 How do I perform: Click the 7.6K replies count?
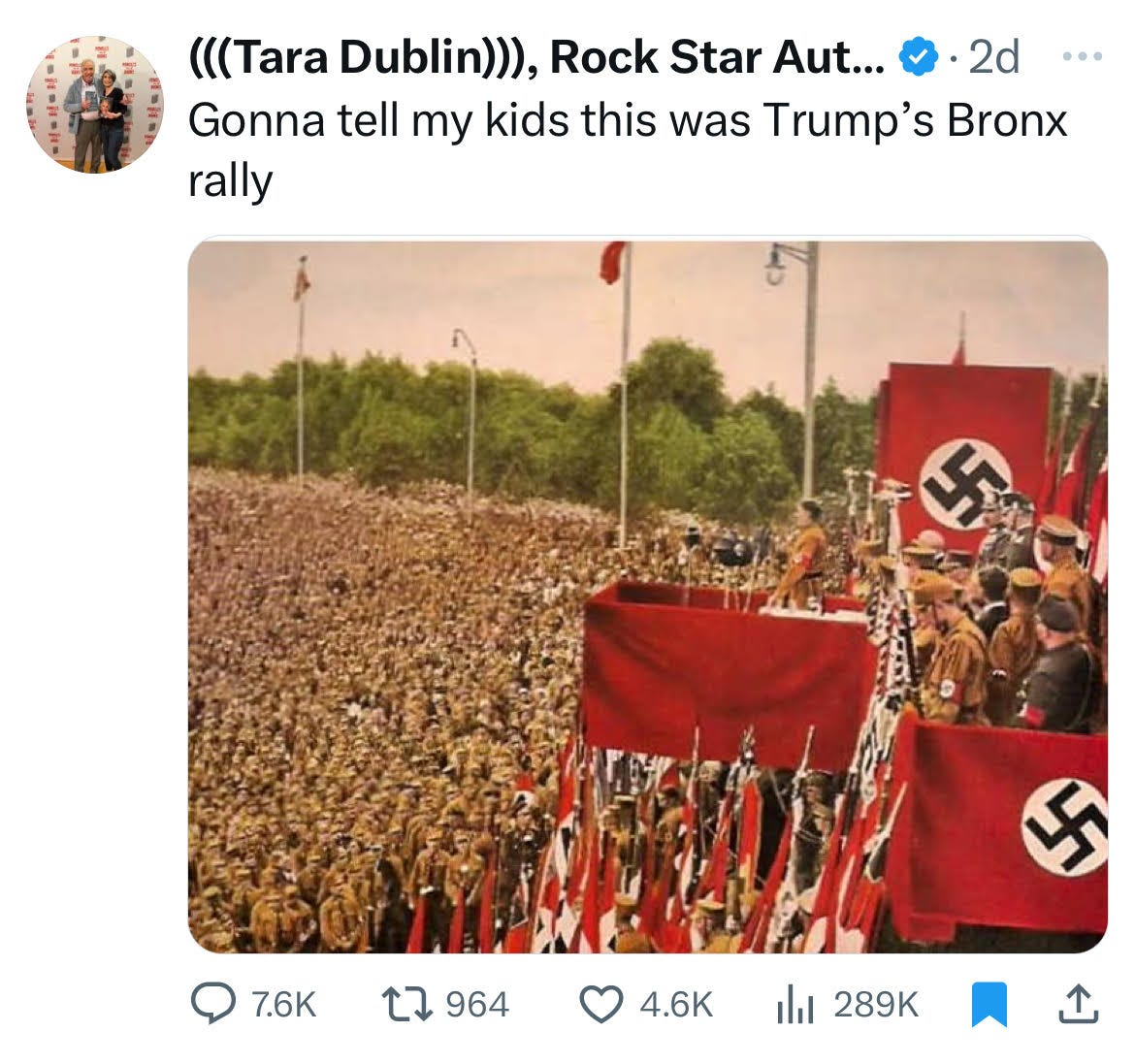(283, 1005)
